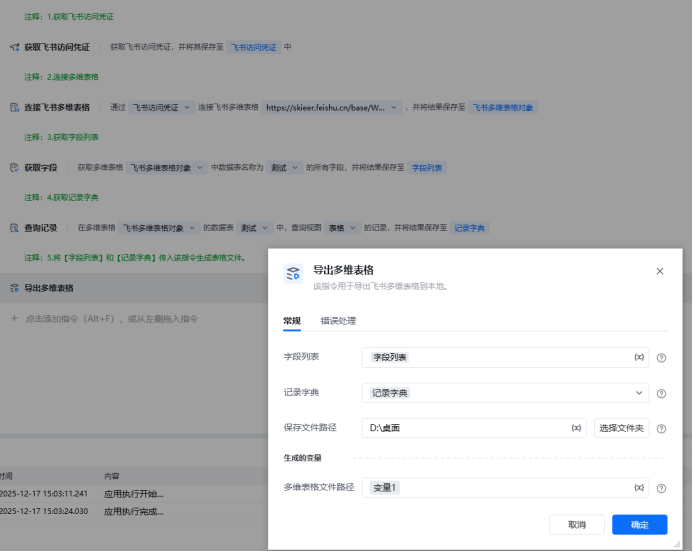The height and width of the screenshot is (552, 693).
Task: Select comment 注释: 3.获取字段列表
Action: 61,137
